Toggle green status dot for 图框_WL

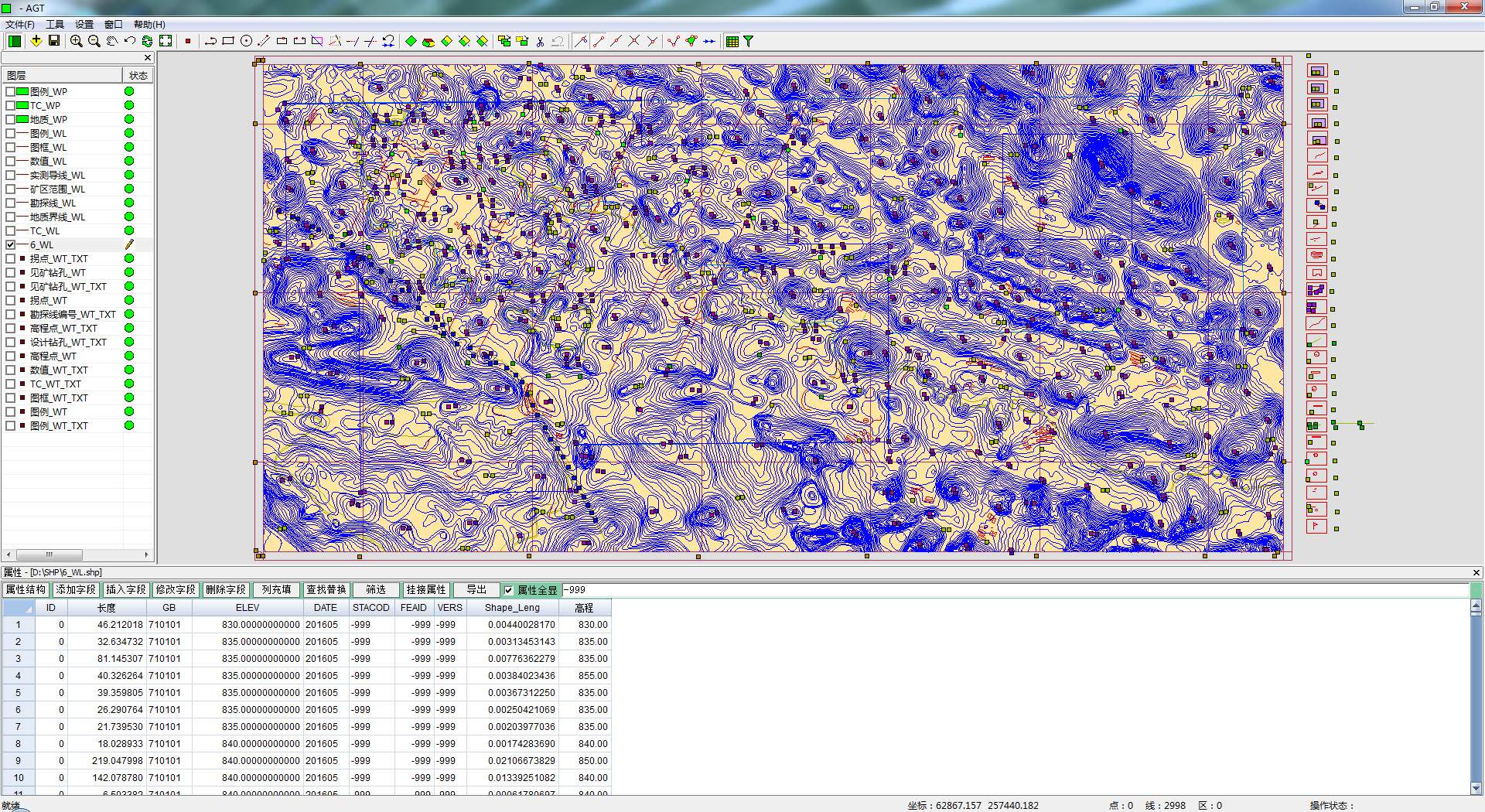pos(129,147)
